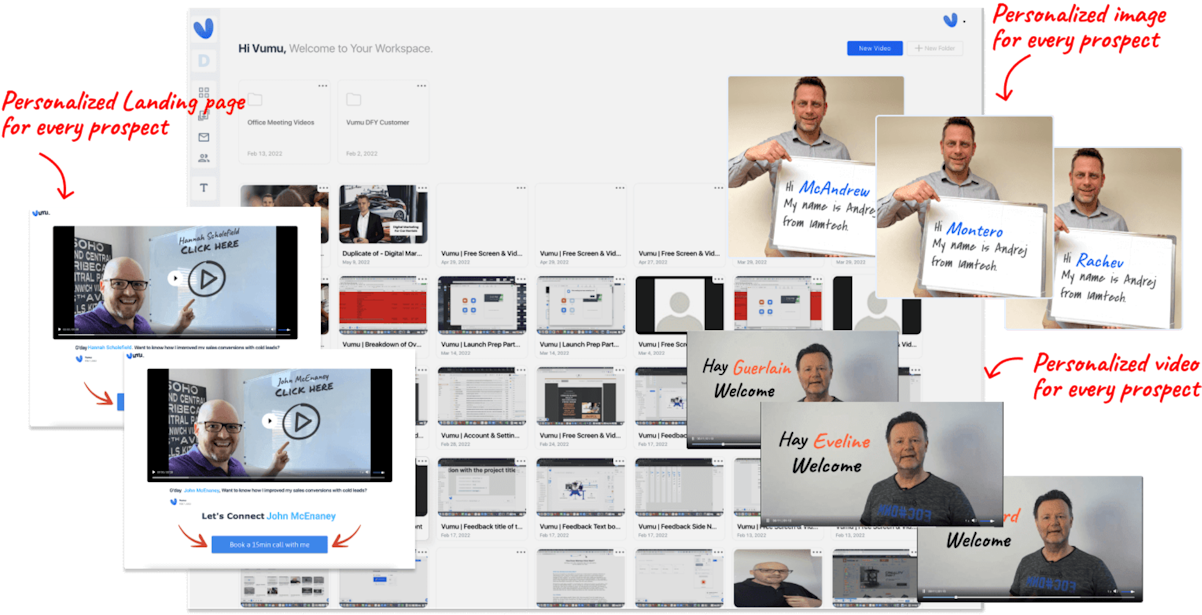Click the New Video button

click(874, 48)
